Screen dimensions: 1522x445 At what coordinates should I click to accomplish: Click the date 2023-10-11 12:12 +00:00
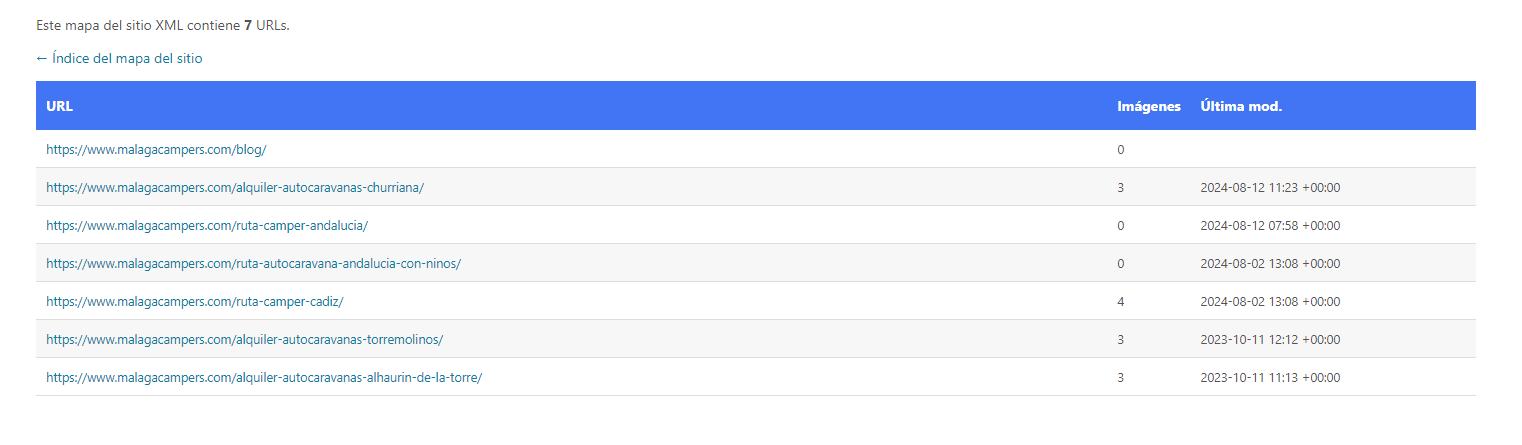click(1270, 340)
